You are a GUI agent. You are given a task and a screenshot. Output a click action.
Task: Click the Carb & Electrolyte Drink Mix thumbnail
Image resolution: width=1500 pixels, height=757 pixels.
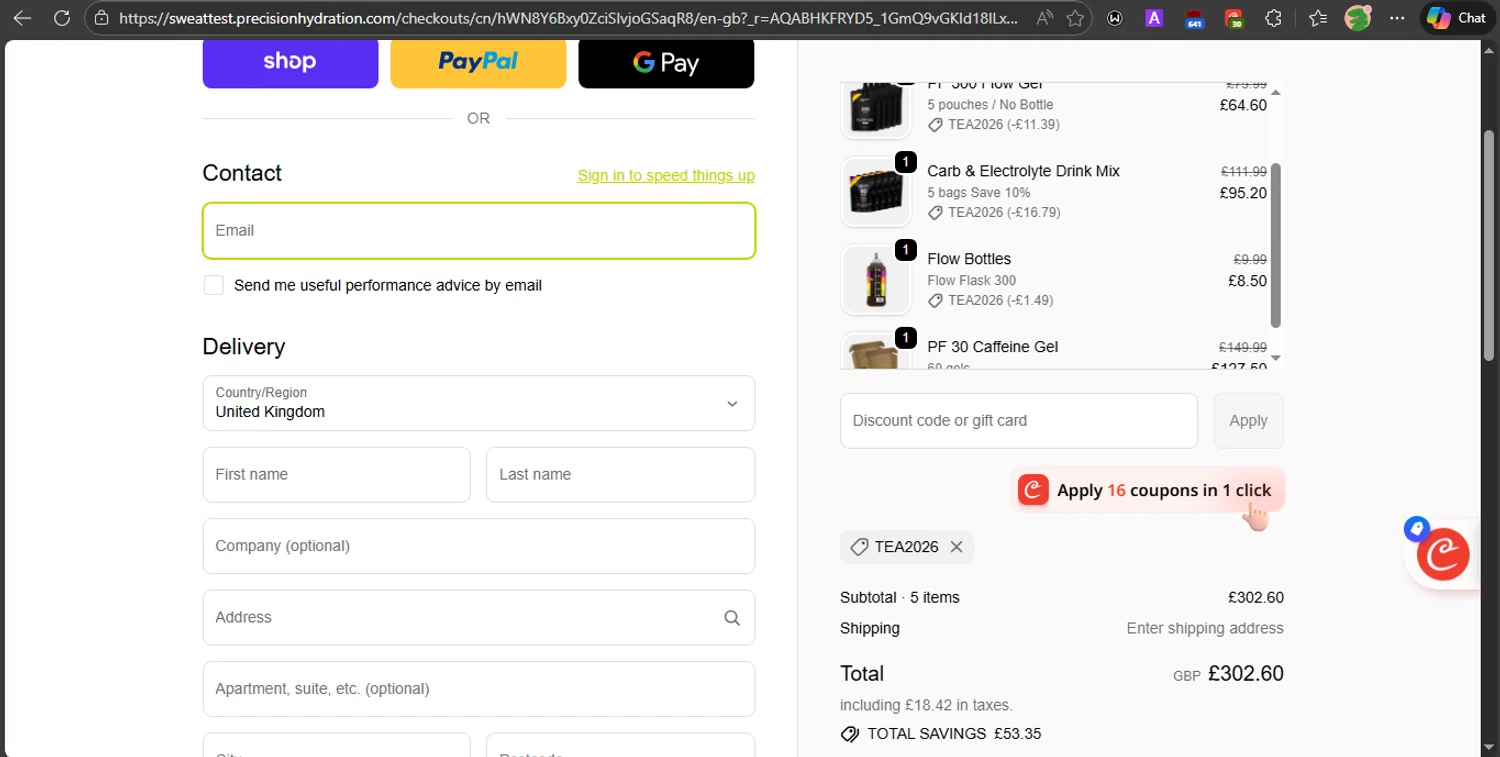[x=877, y=192]
